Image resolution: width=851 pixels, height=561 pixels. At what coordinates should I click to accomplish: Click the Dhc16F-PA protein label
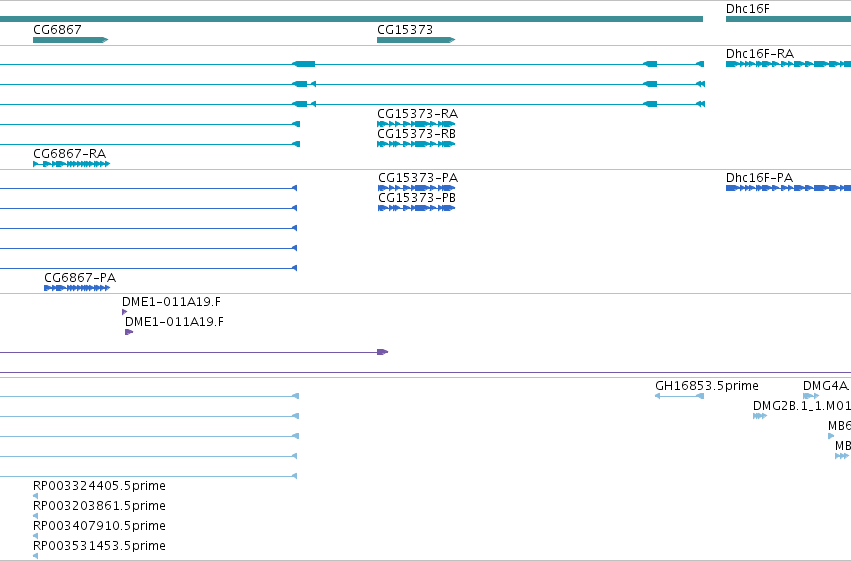(x=759, y=178)
